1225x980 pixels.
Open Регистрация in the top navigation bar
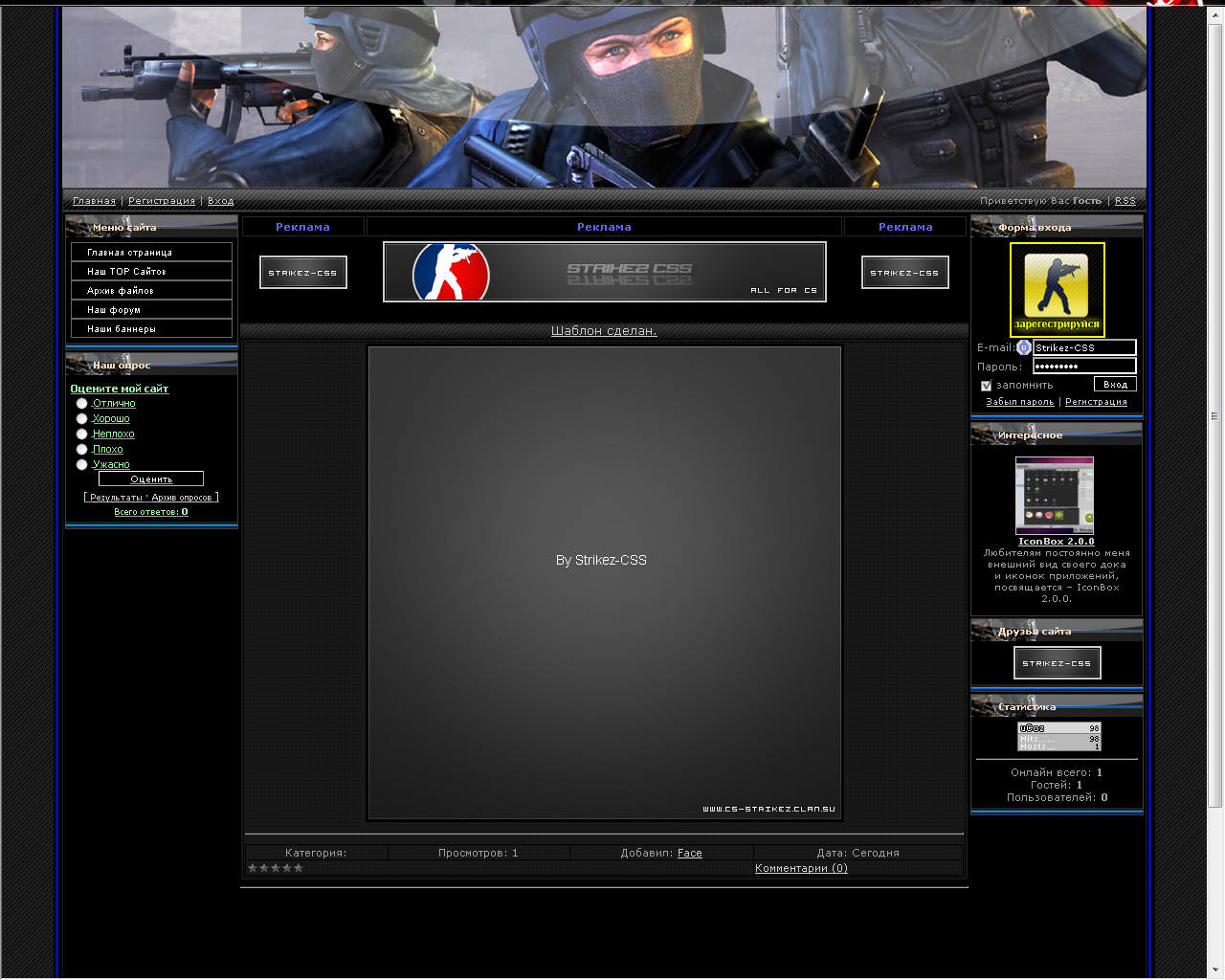(162, 201)
